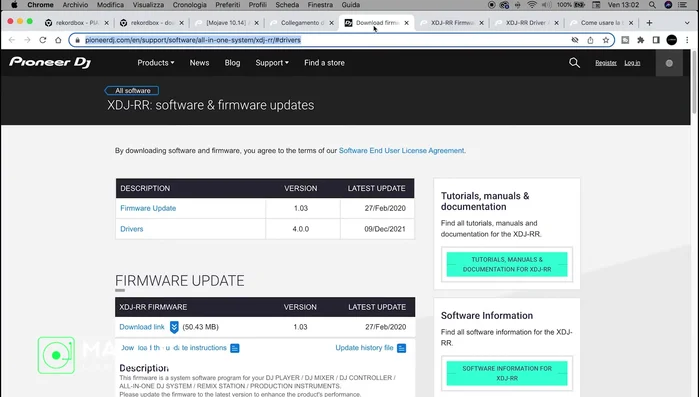
Task: Expand the Products dropdown
Action: (x=156, y=63)
